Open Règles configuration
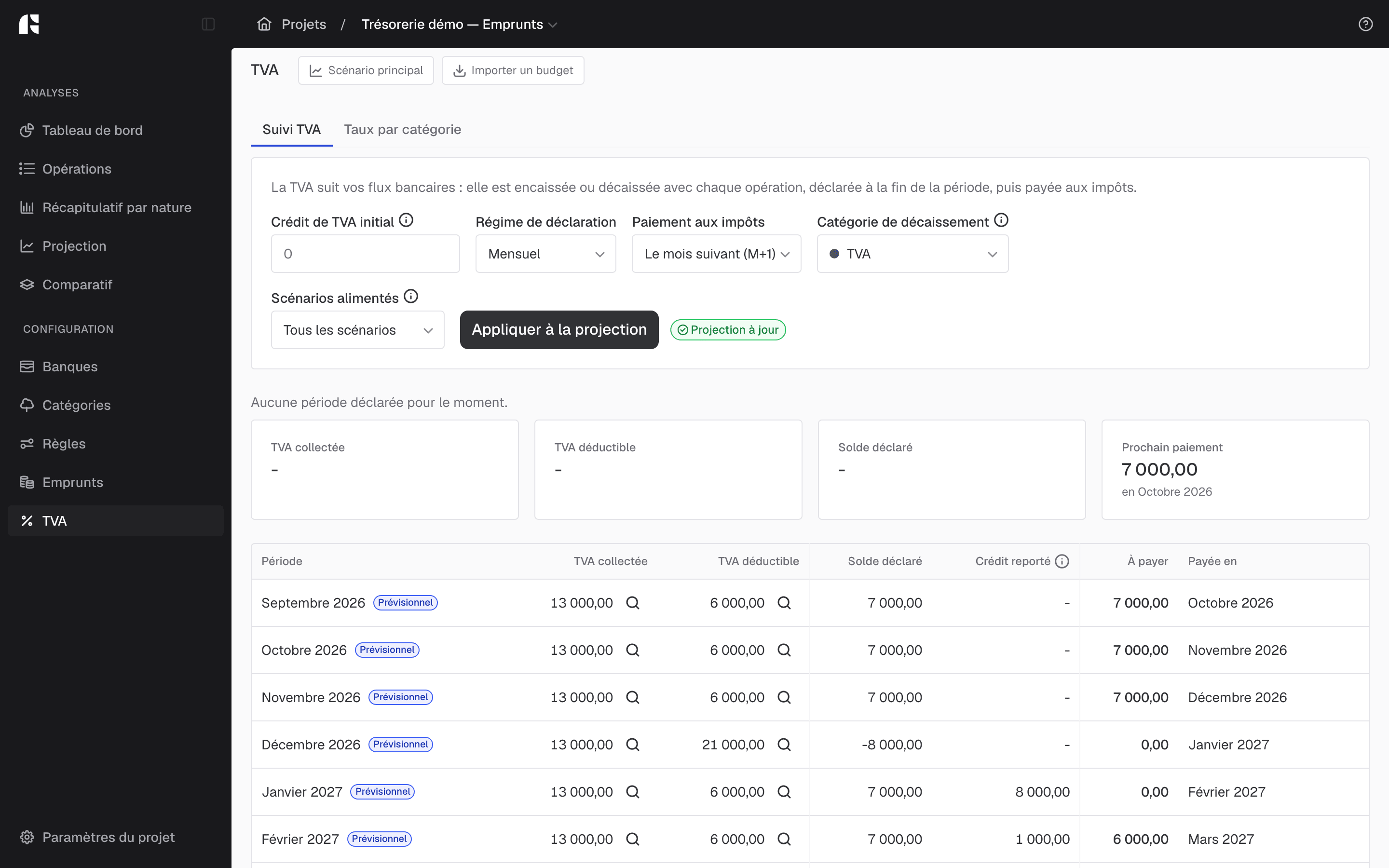Screen dimensions: 1389x868 pos(115,444)
